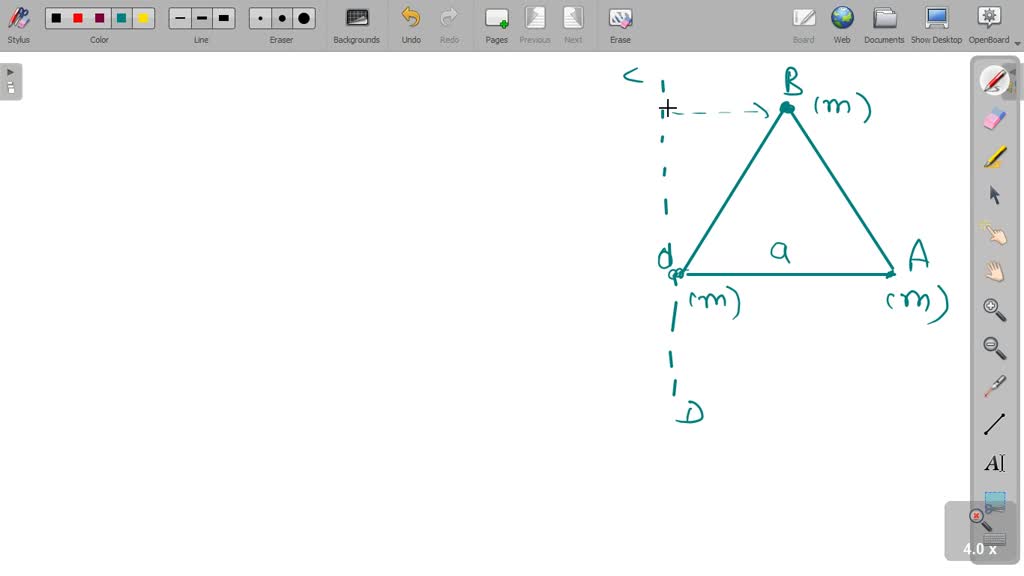1024x576 pixels.
Task: Add a new page with Pages
Action: pos(497,24)
